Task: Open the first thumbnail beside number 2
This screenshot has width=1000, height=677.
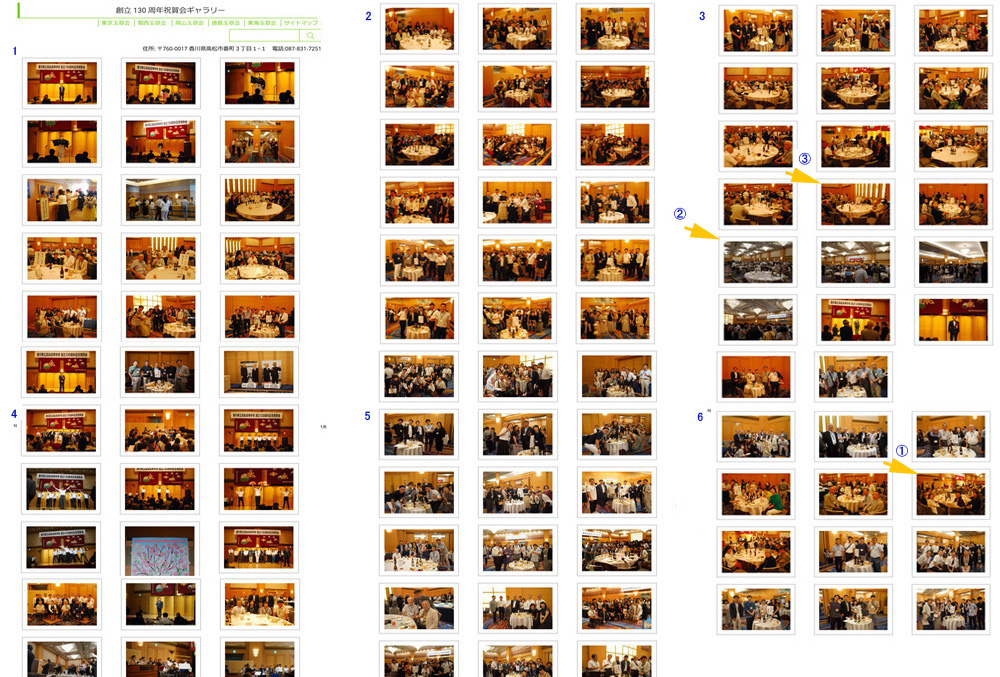Action: pyautogui.click(x=420, y=29)
